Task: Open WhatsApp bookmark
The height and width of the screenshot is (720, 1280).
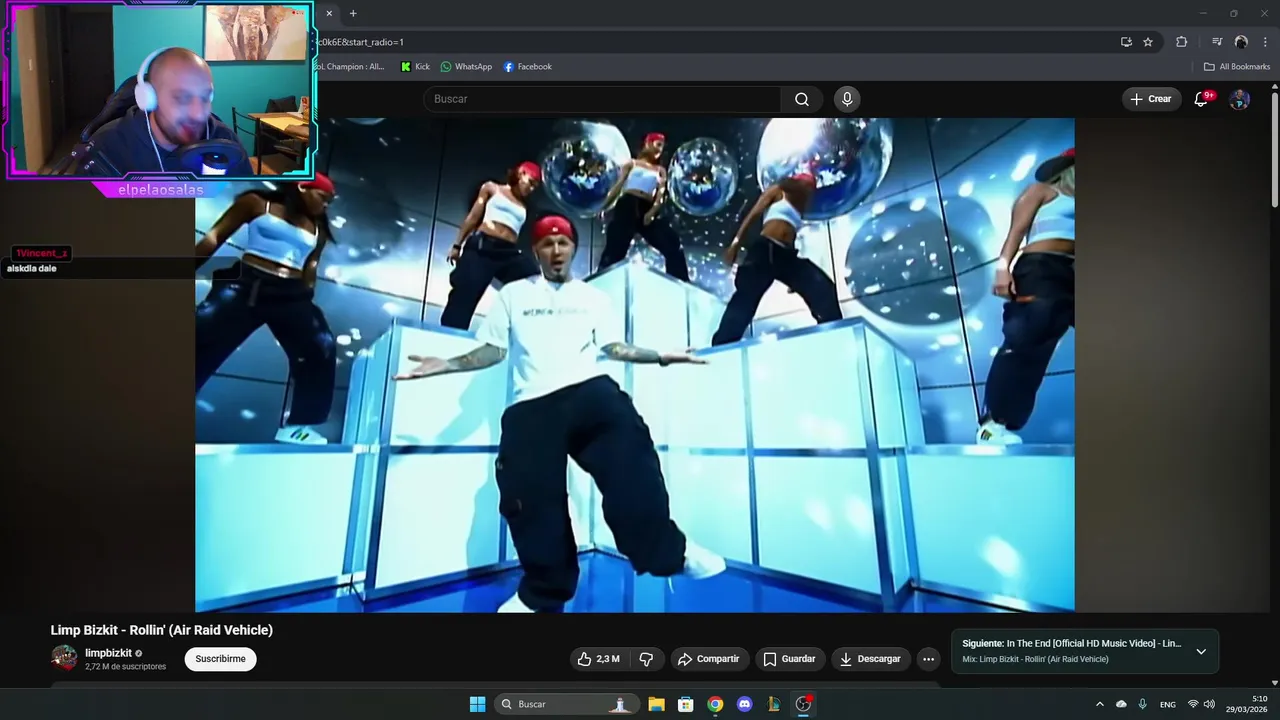Action: (467, 67)
